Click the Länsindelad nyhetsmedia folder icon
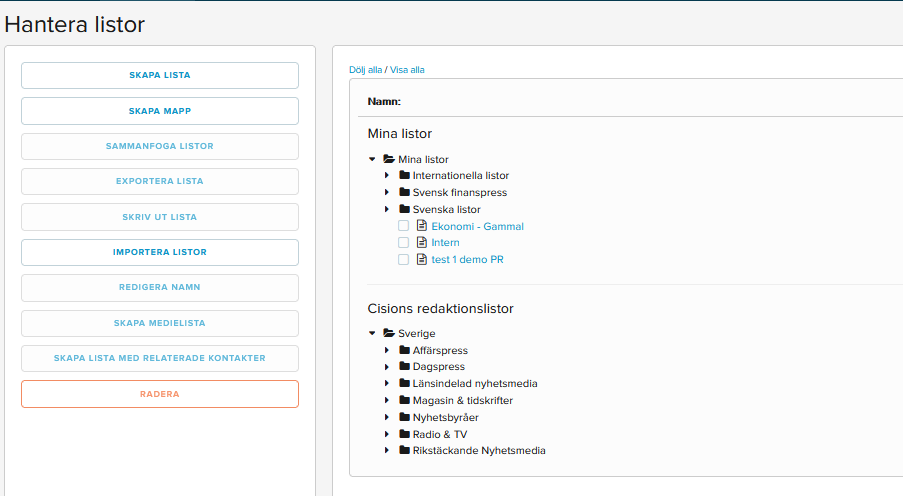 (x=404, y=383)
